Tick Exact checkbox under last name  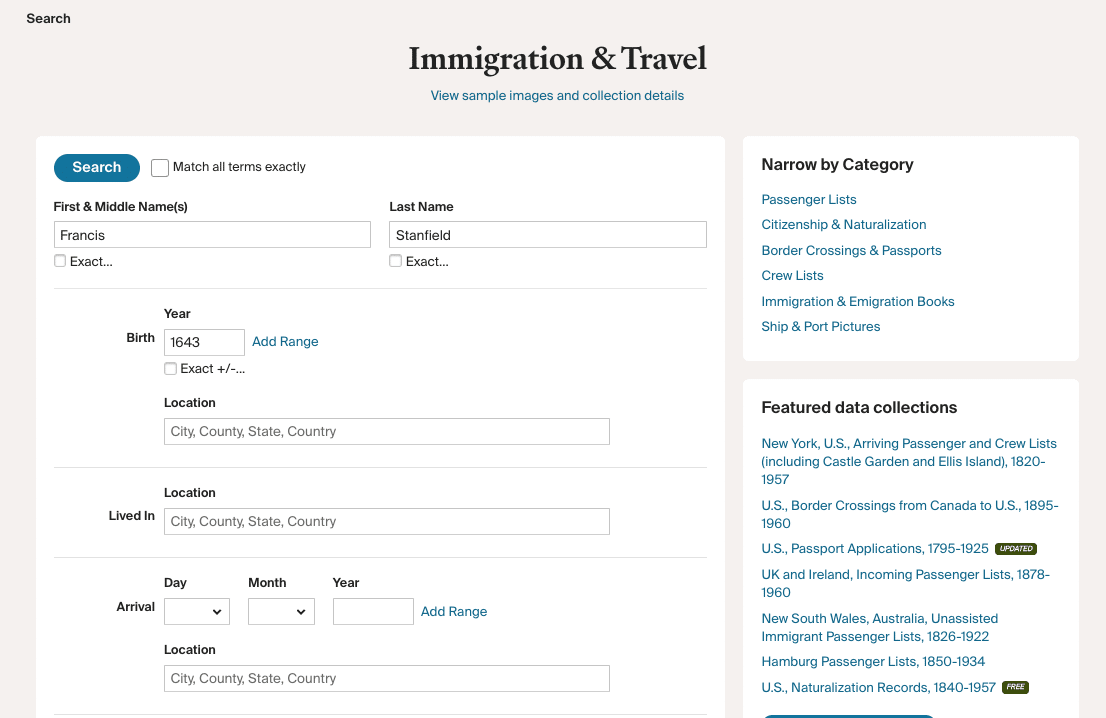pos(396,261)
